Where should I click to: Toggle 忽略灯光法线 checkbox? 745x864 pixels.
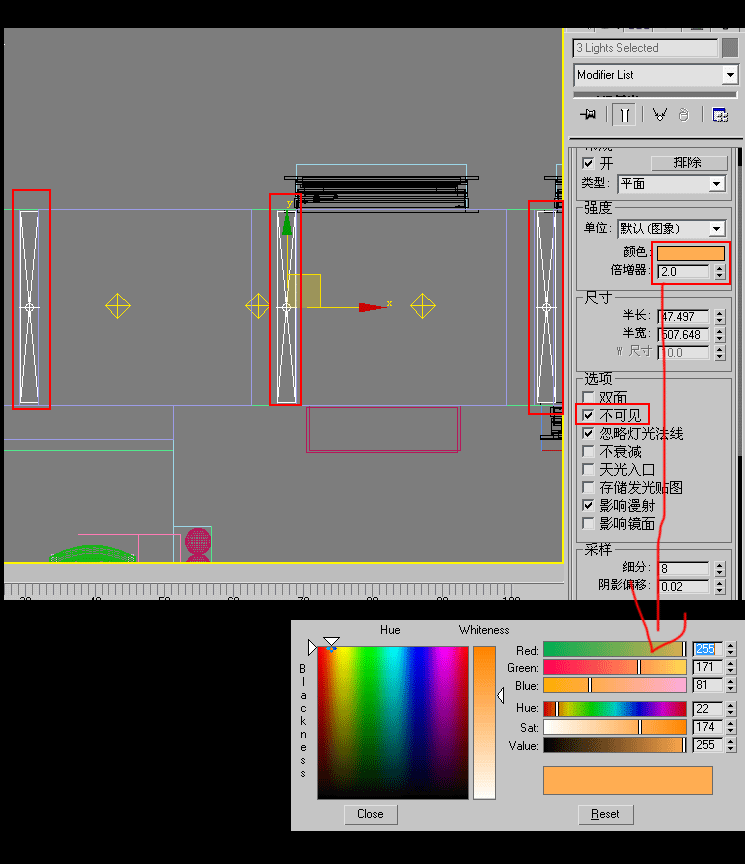588,433
